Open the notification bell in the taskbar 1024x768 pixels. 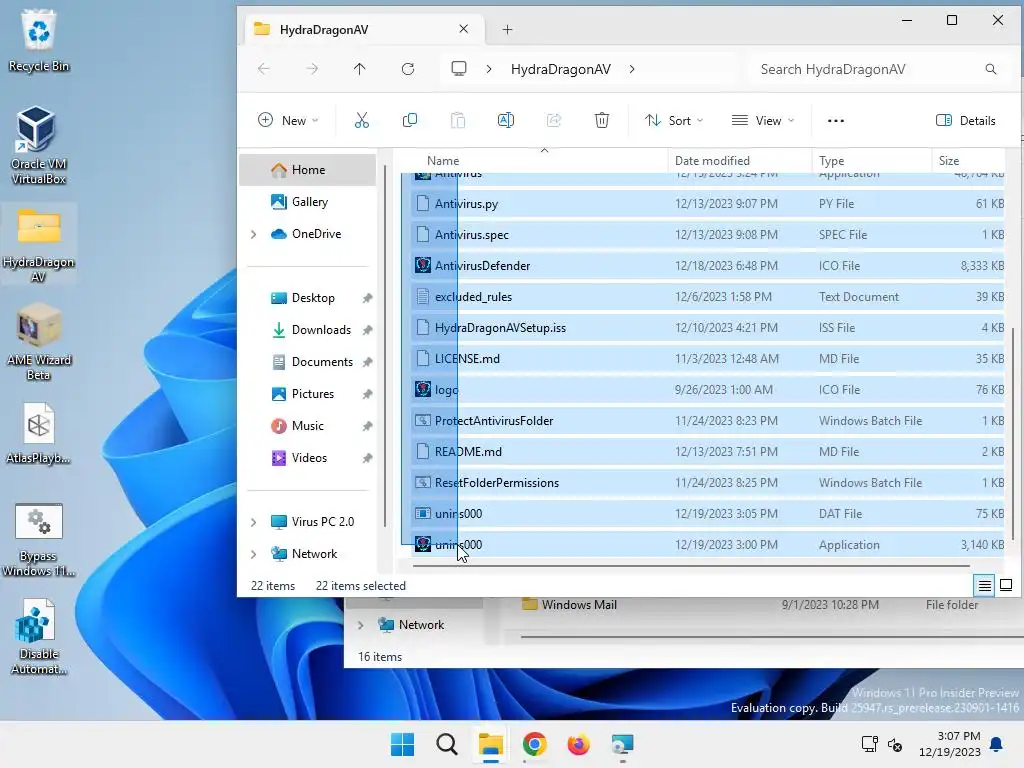pyautogui.click(x=996, y=744)
